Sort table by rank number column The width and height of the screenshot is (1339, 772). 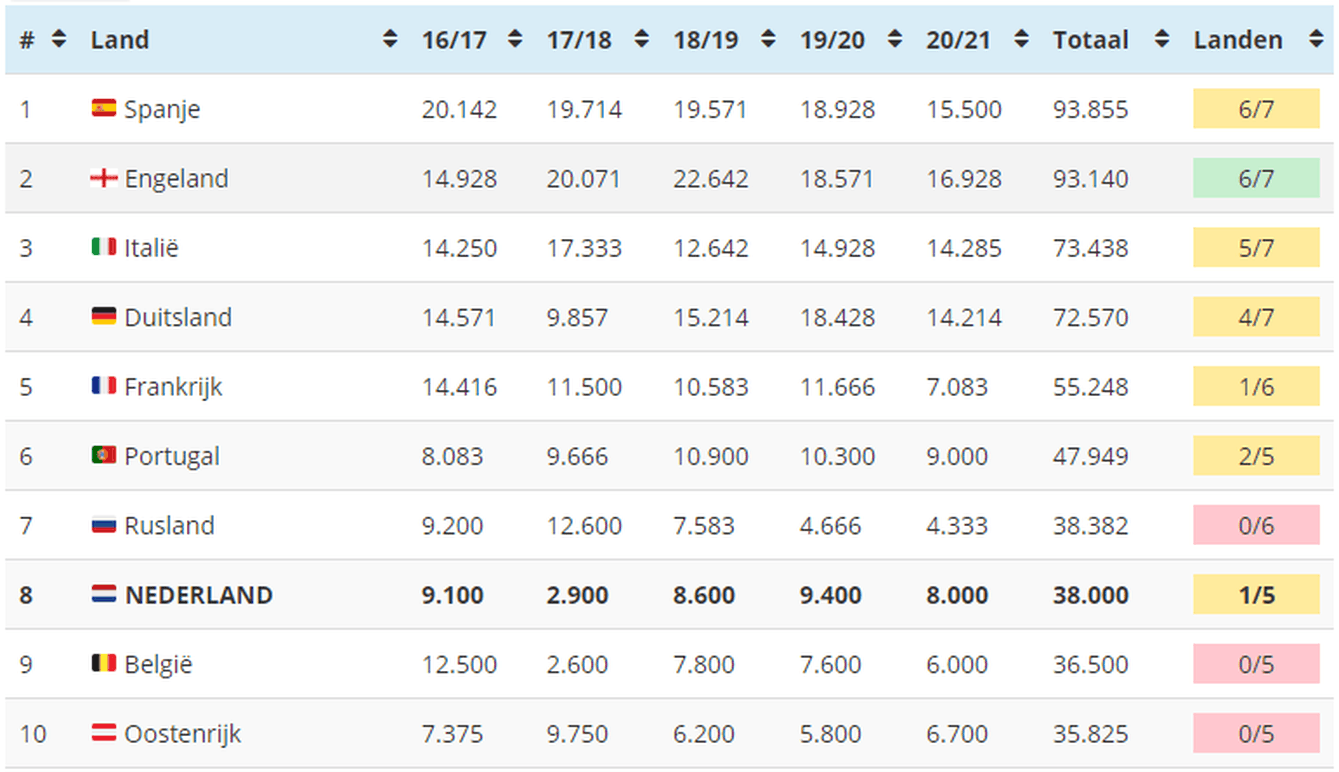[x=58, y=40]
